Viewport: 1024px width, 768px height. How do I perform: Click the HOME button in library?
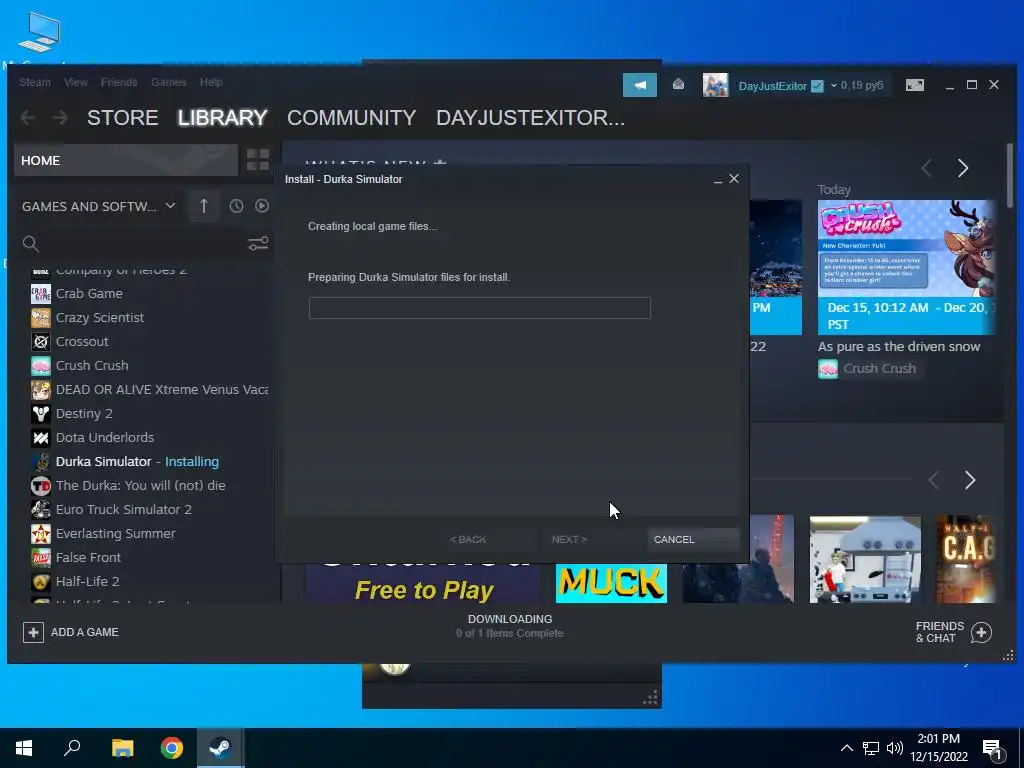click(126, 160)
